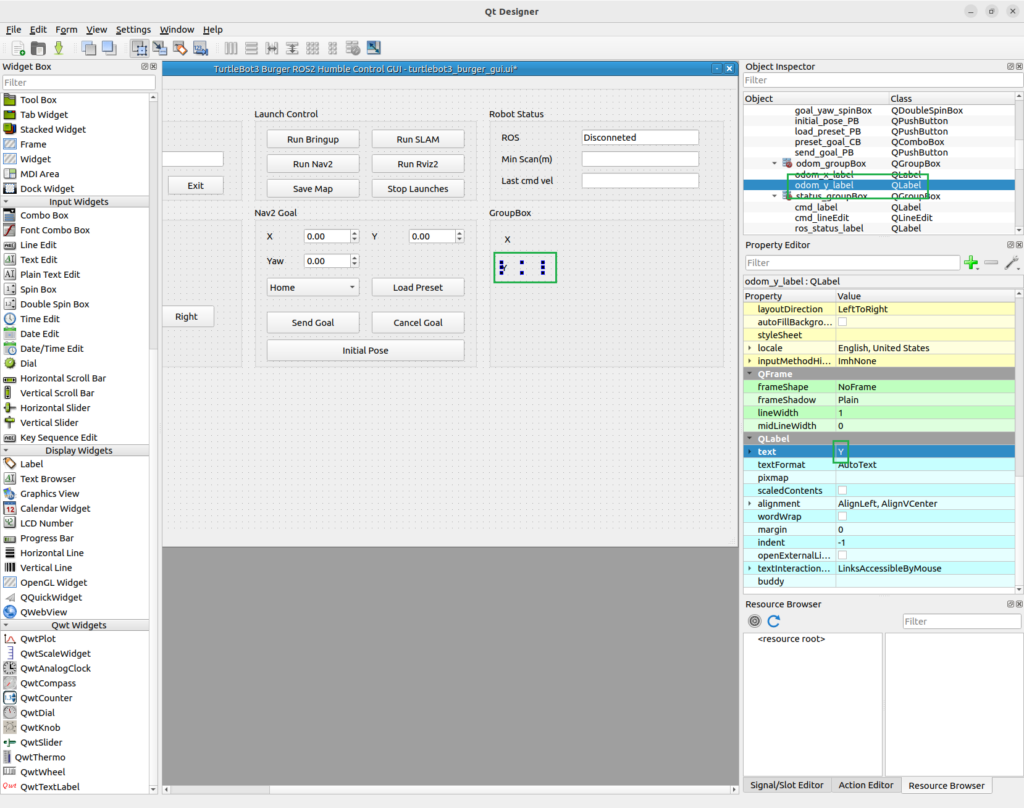This screenshot has height=808, width=1024.
Task: Click the Object Inspector filter field
Action: (x=882, y=80)
